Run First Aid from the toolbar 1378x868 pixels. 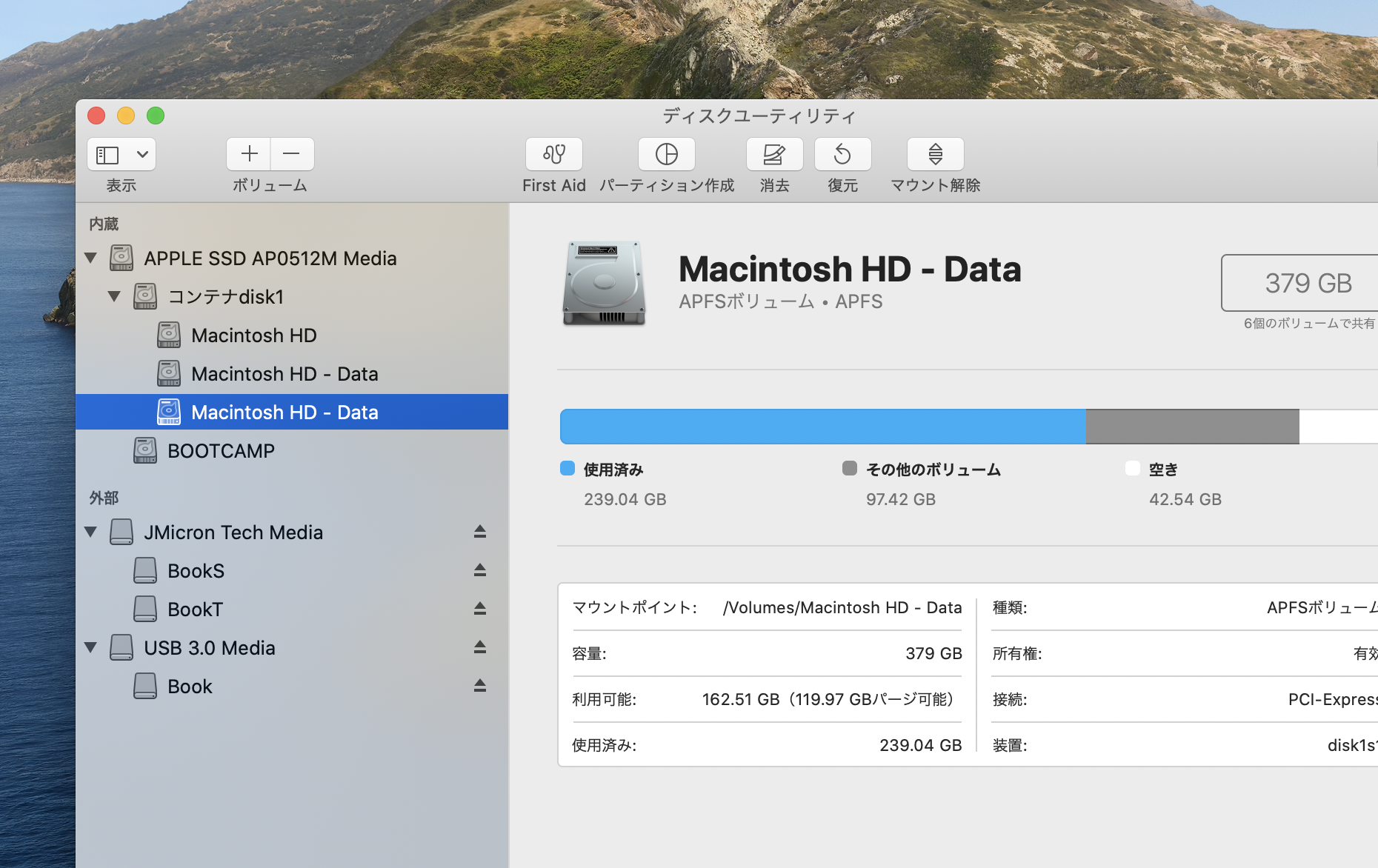[x=553, y=154]
